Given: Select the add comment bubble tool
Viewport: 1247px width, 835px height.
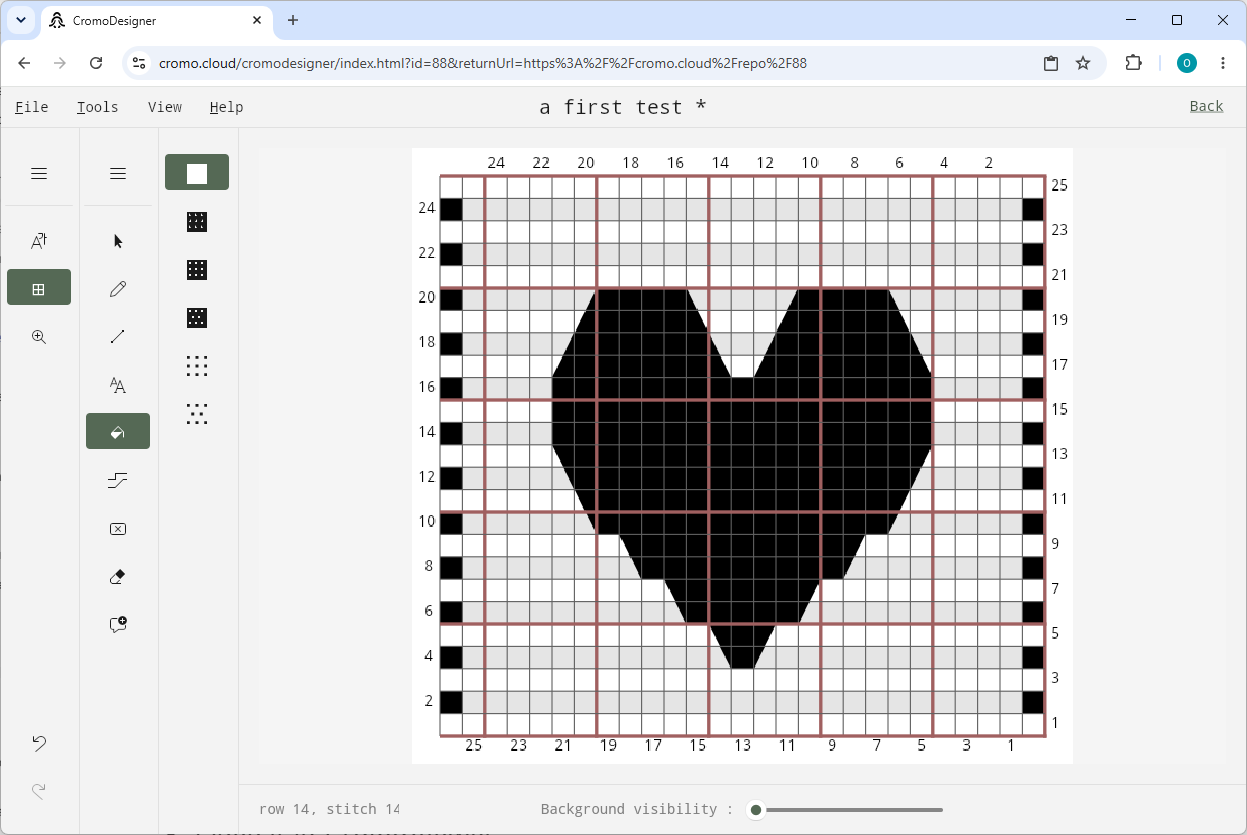Looking at the screenshot, I should pos(118,624).
